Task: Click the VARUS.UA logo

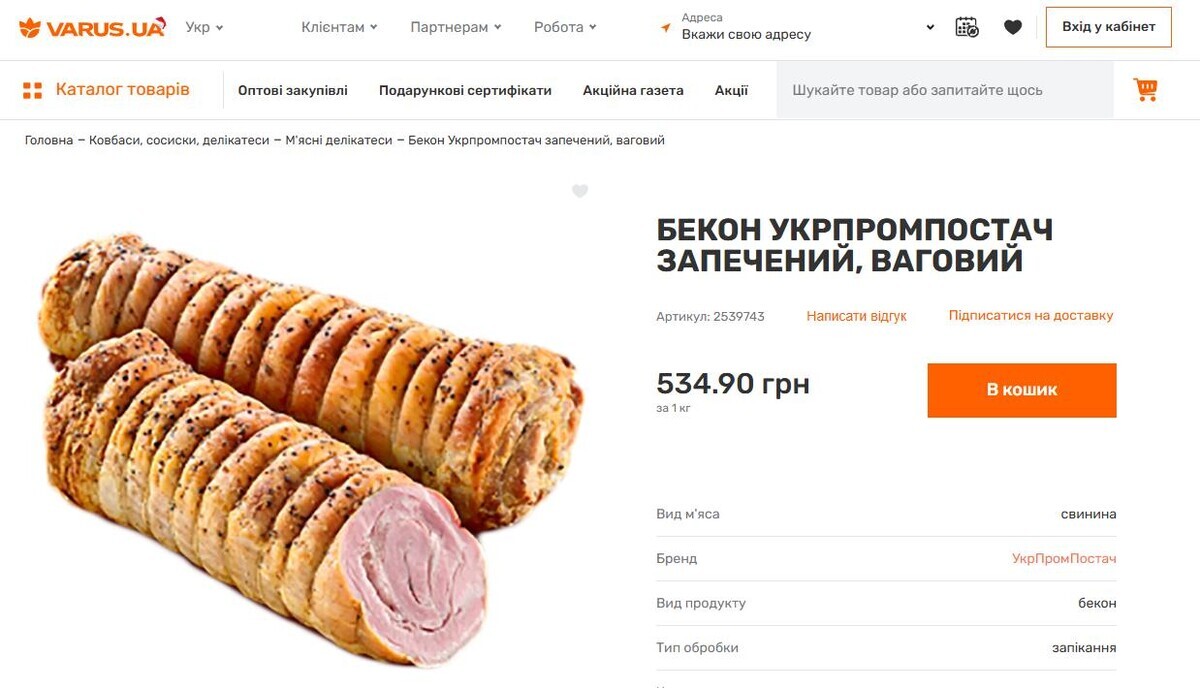Action: coord(92,27)
